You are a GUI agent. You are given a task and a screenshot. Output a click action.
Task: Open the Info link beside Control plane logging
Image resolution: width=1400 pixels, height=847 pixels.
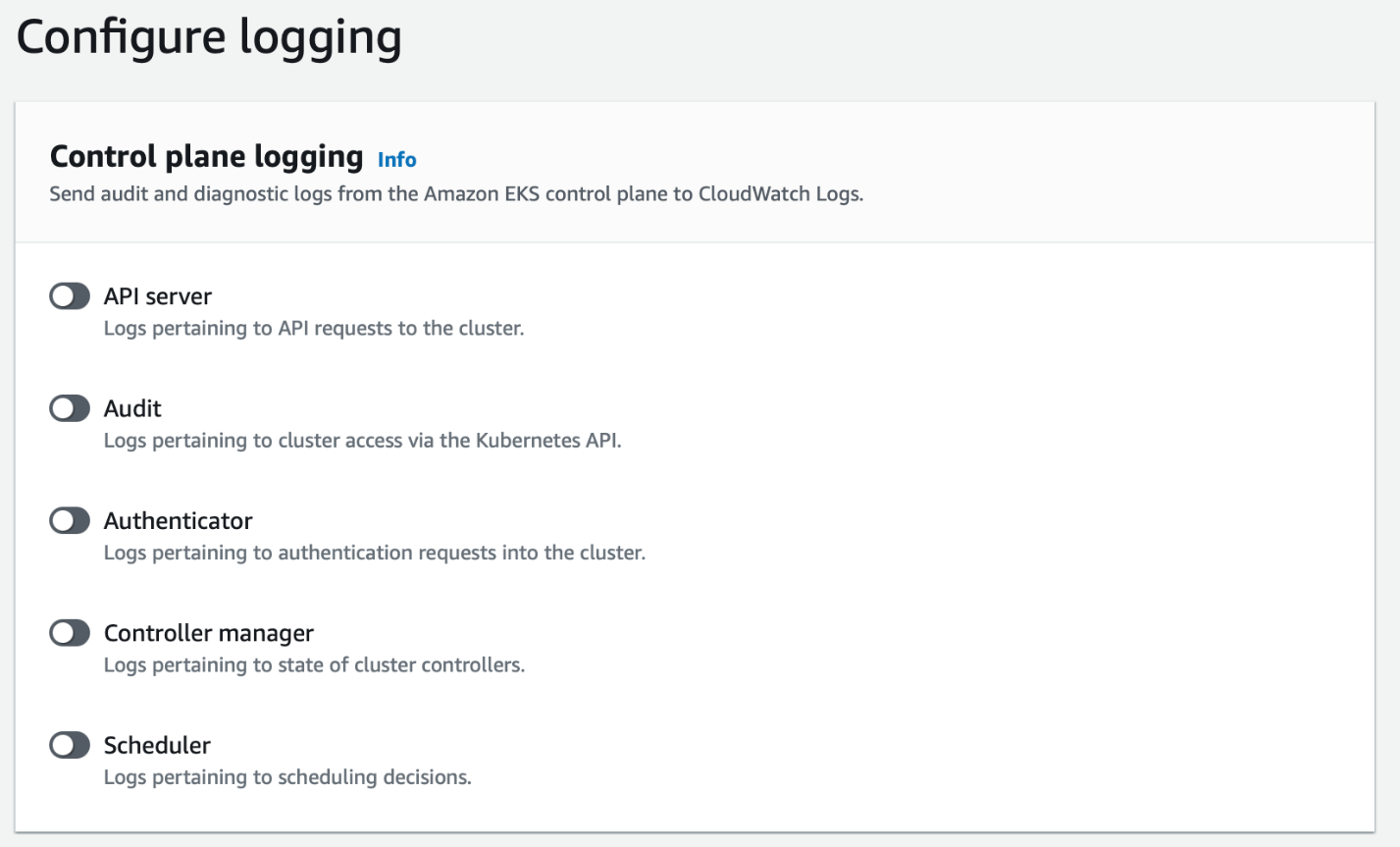[x=396, y=160]
